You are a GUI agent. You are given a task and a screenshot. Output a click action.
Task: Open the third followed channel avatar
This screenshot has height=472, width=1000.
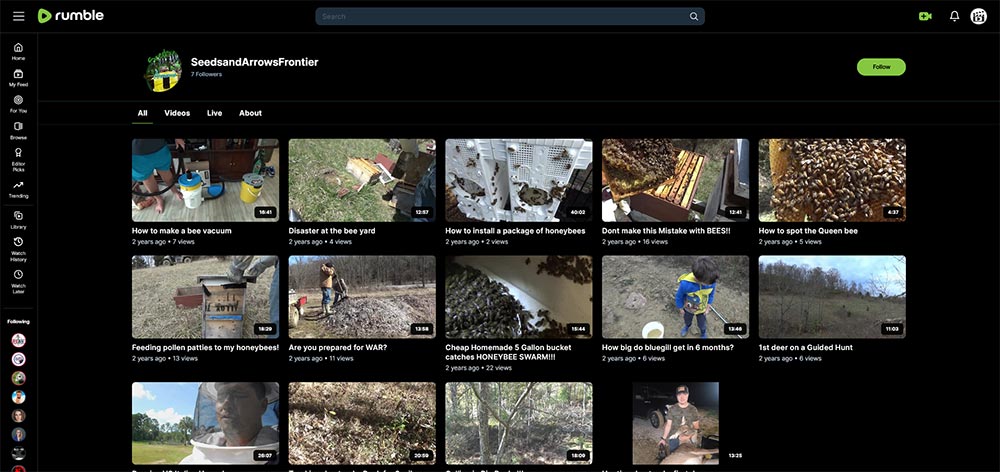tap(18, 378)
